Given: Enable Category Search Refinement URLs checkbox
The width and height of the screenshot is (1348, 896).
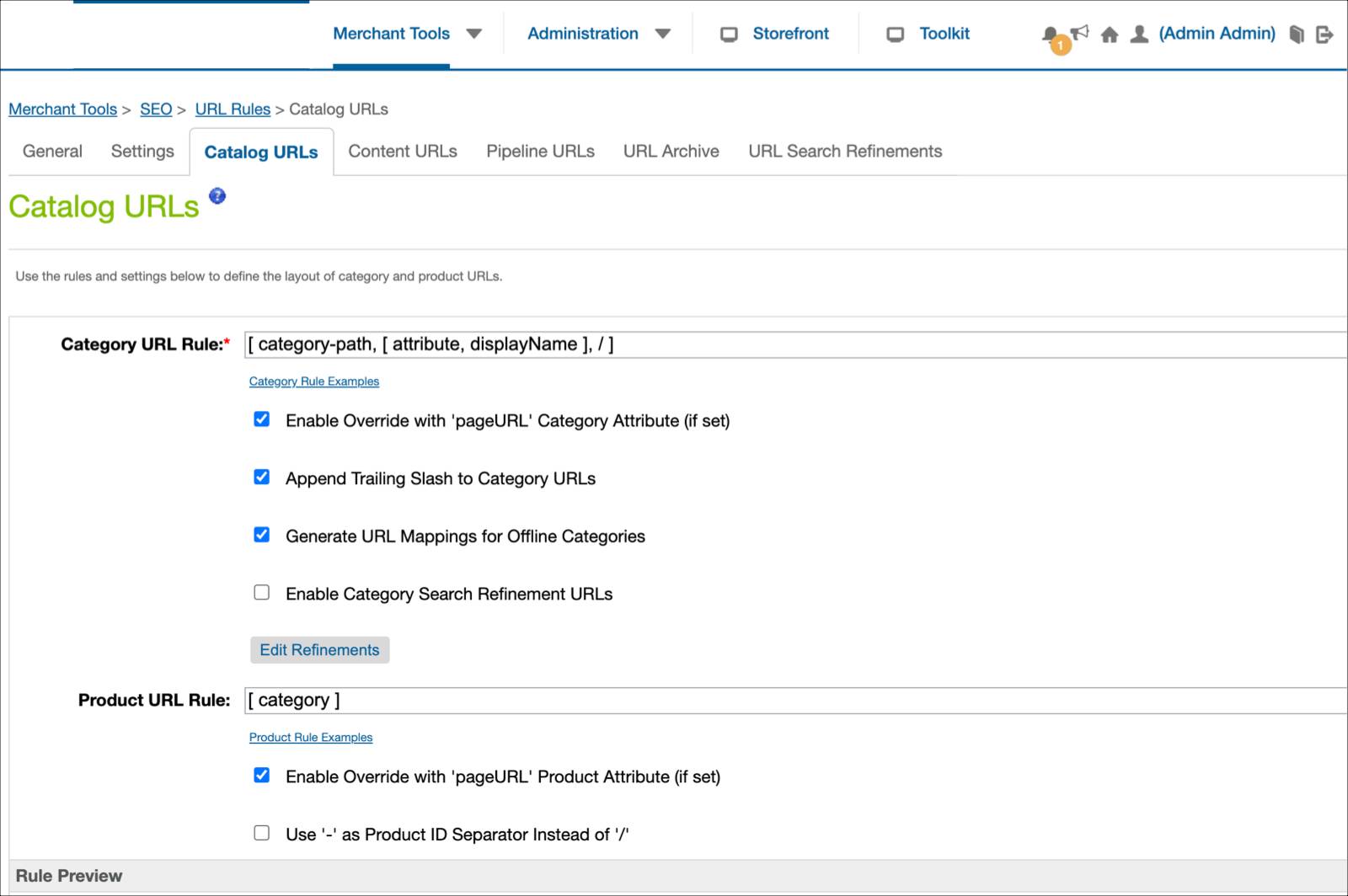Looking at the screenshot, I should tap(262, 593).
